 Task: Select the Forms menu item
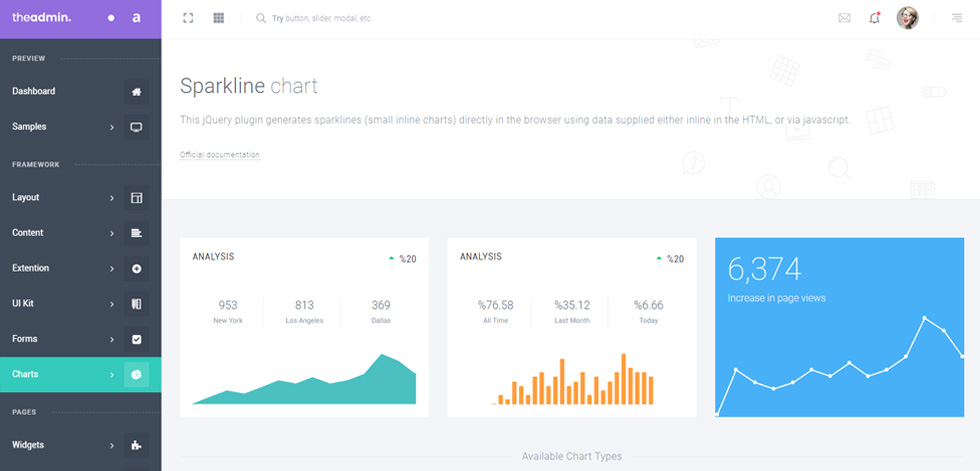click(81, 339)
